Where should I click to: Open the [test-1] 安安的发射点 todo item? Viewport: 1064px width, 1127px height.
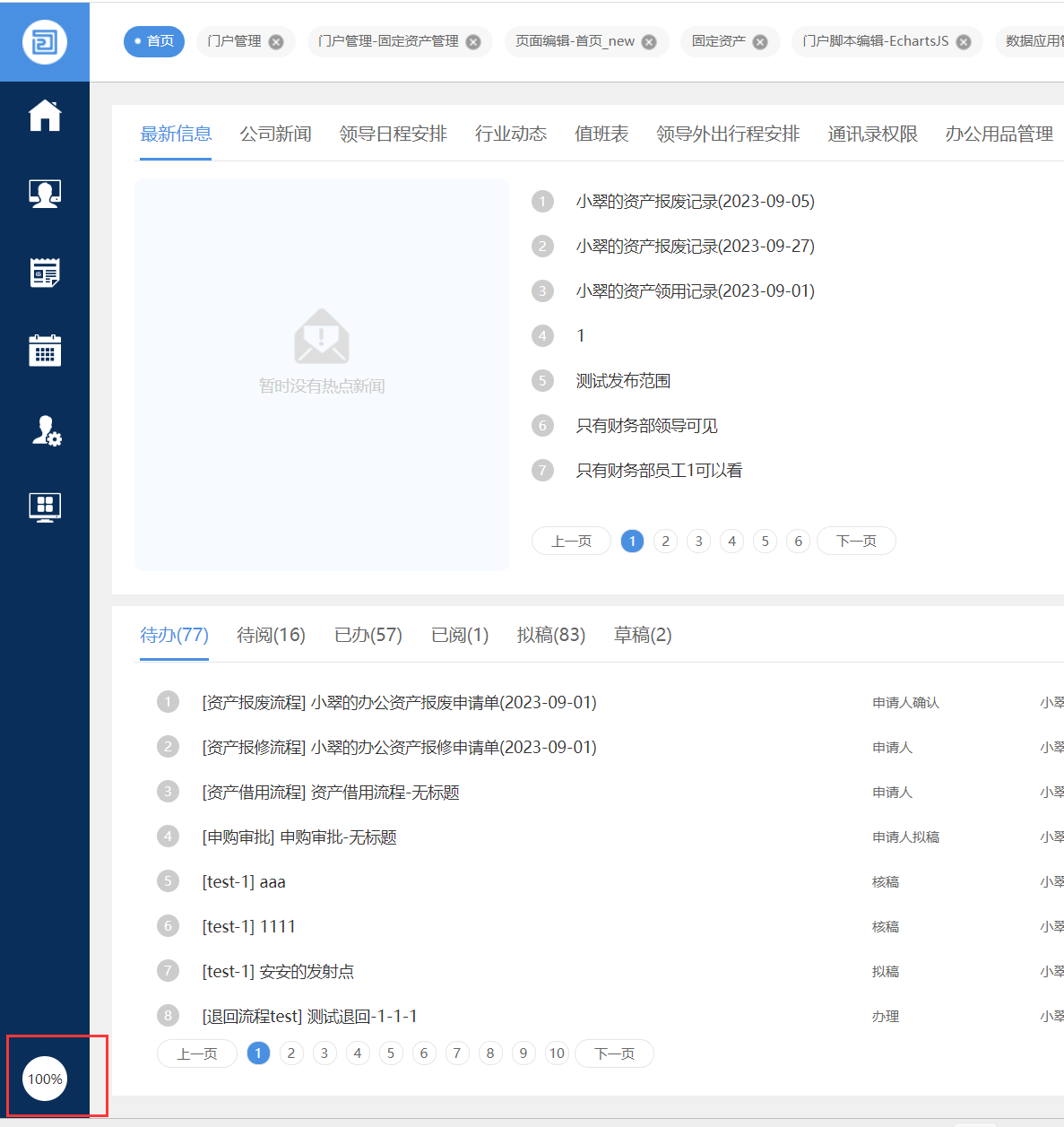(278, 971)
